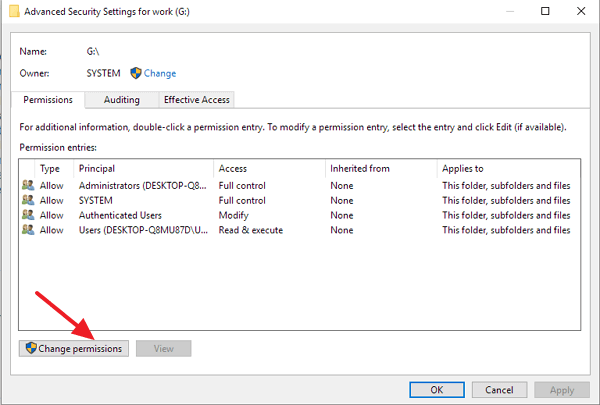This screenshot has width=600, height=405.
Task: Cancel the Advanced Security Settings dialog
Action: coord(499,389)
